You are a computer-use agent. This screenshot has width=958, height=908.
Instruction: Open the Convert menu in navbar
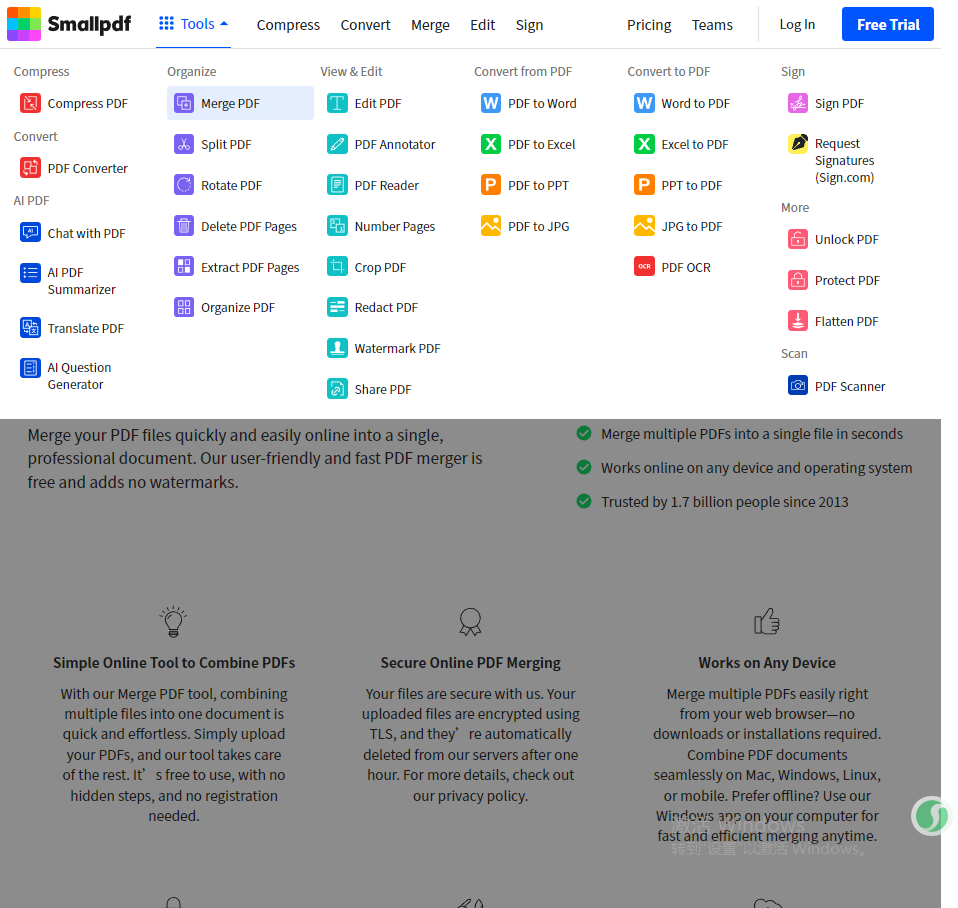tap(365, 25)
